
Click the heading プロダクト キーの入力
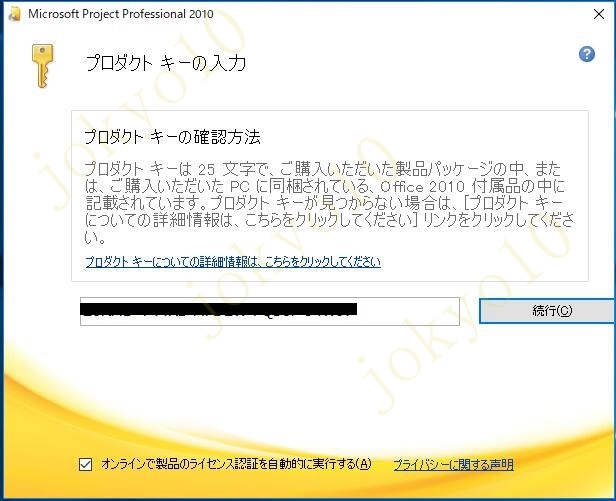[166, 63]
